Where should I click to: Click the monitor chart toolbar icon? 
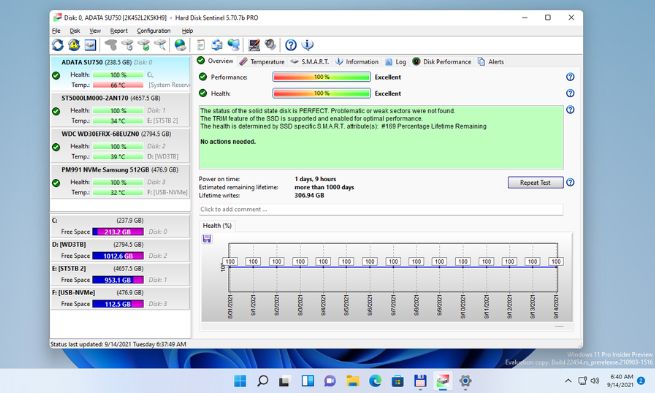[x=254, y=45]
